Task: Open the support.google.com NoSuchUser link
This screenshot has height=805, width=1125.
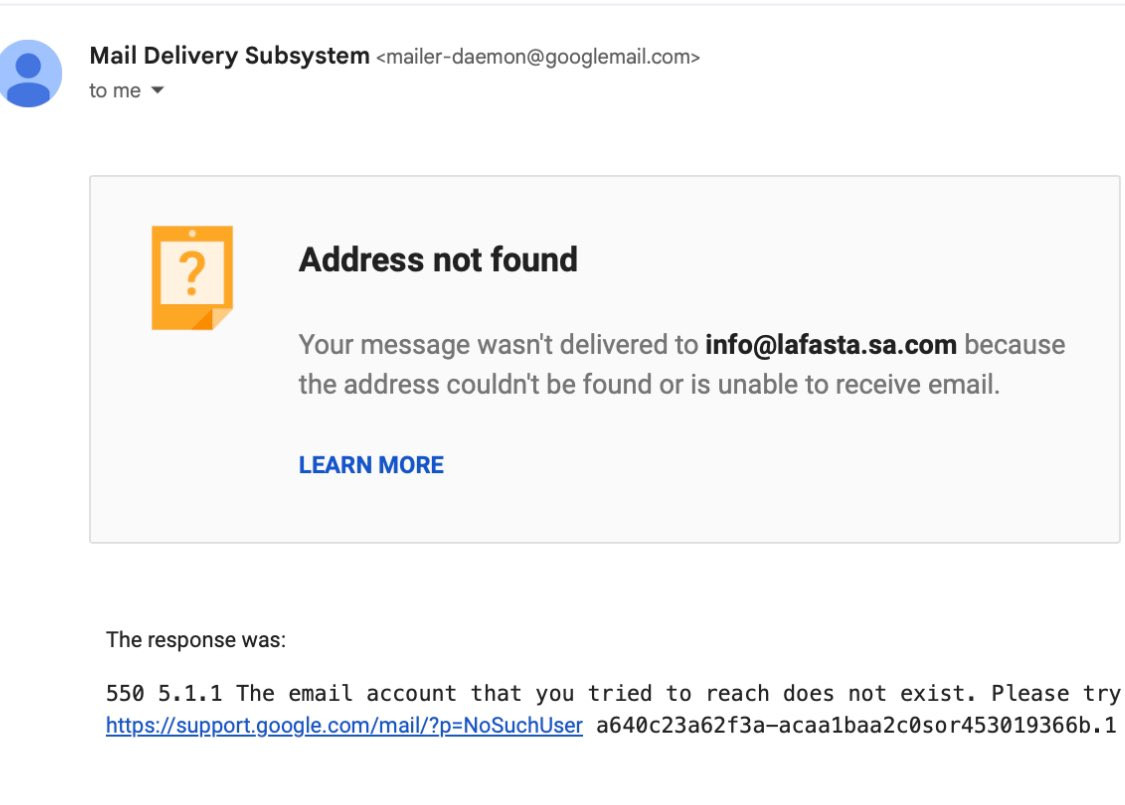Action: (x=344, y=726)
